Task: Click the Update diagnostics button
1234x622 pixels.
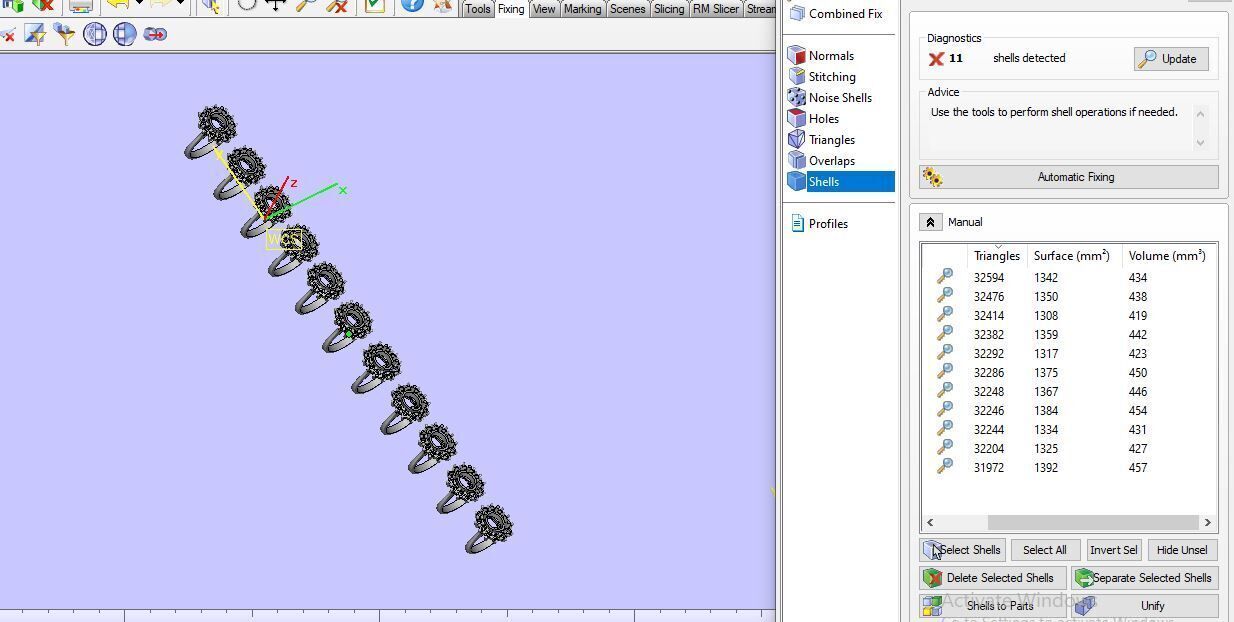Action: tap(1171, 59)
